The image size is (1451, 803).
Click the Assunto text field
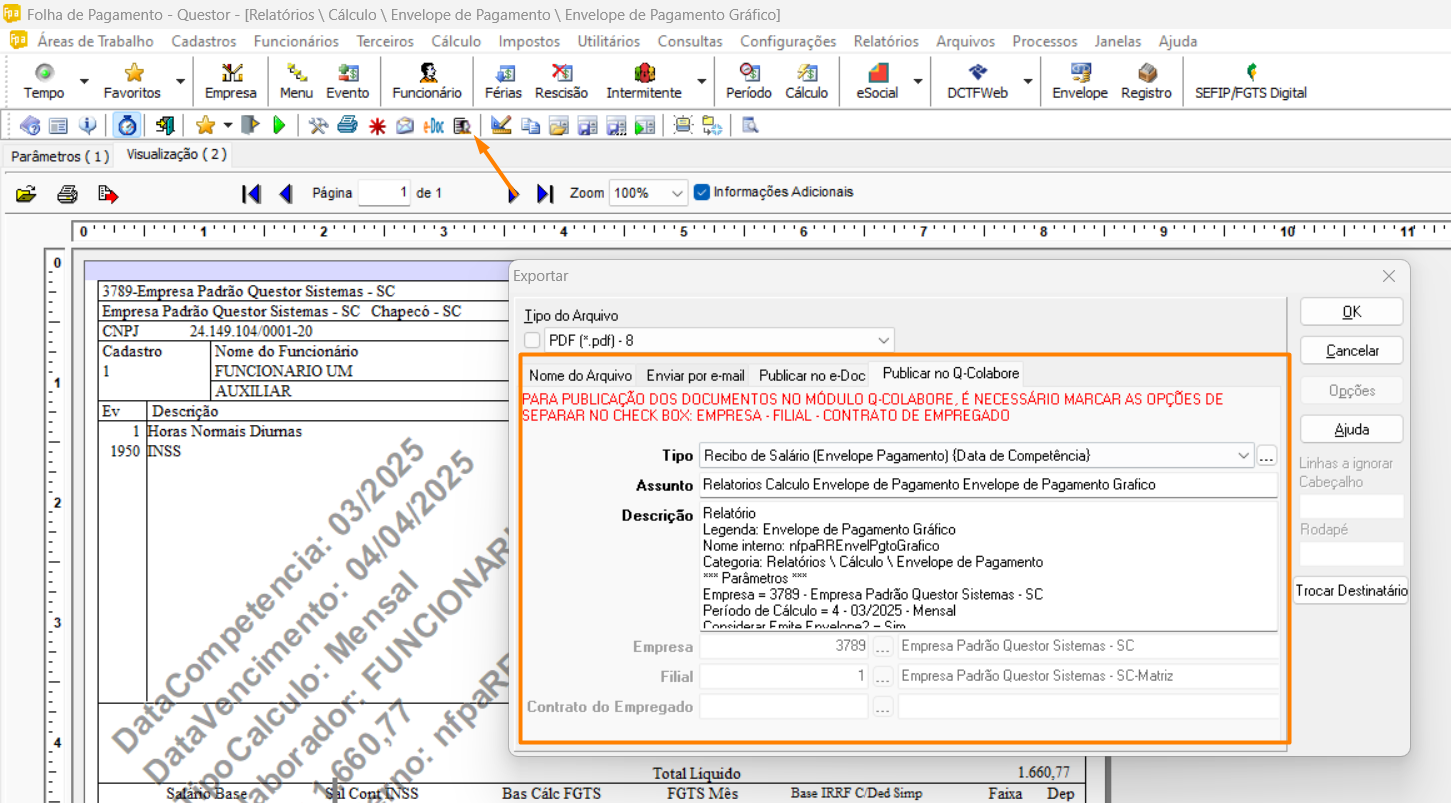[988, 485]
